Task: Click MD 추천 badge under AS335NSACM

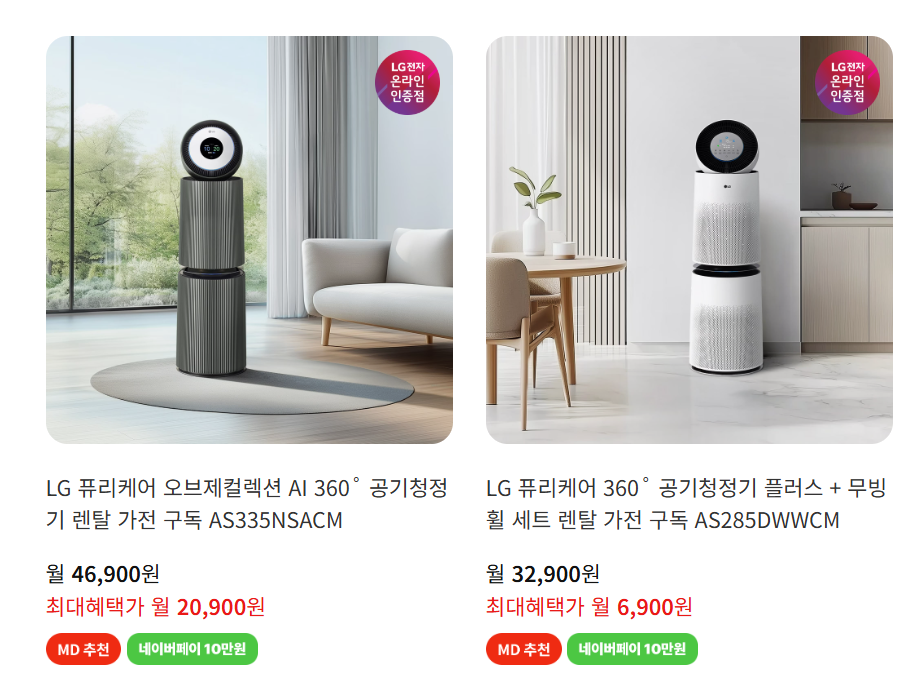Action: [x=83, y=649]
